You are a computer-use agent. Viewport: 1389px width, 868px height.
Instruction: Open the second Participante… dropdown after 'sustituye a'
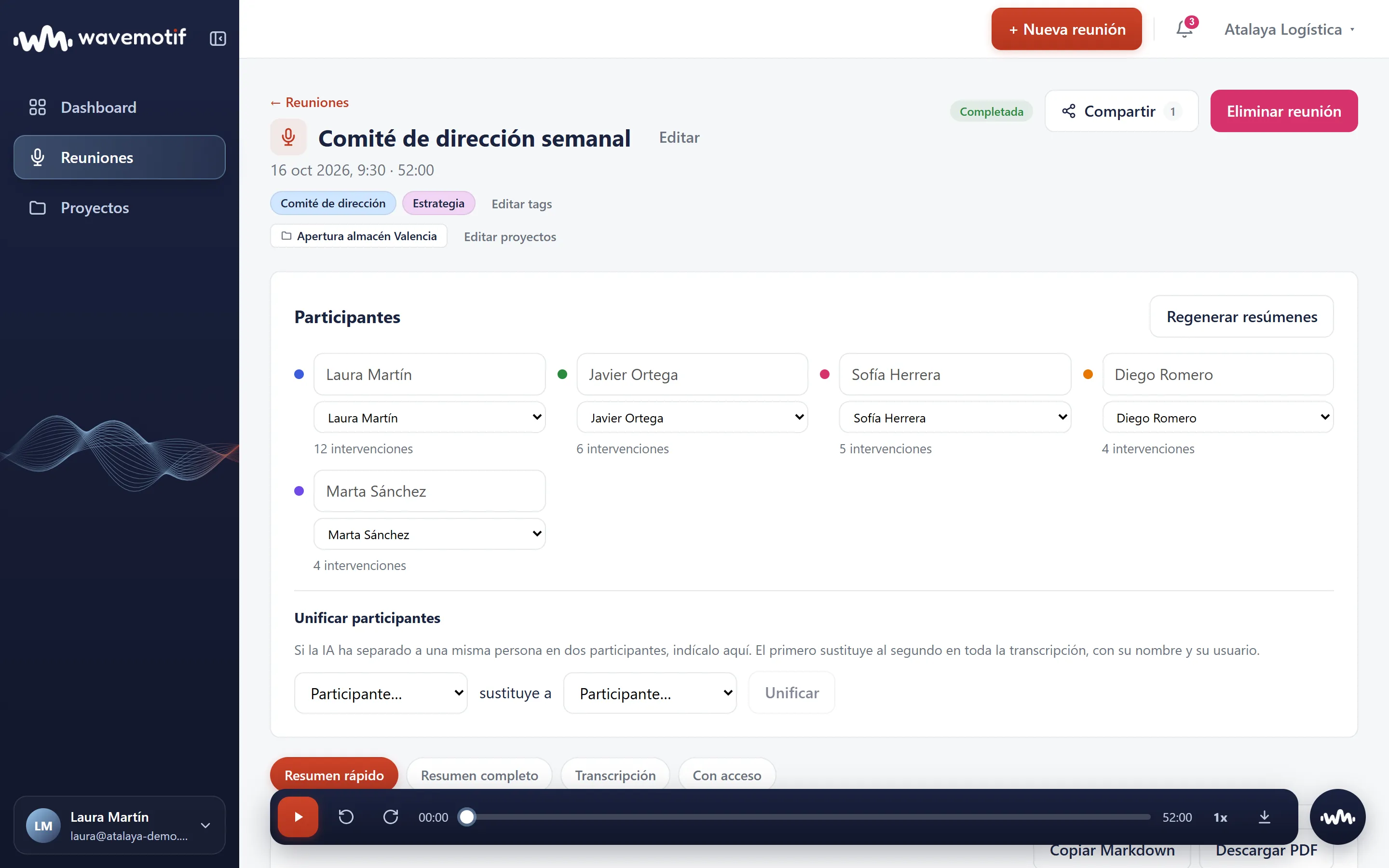coord(650,693)
